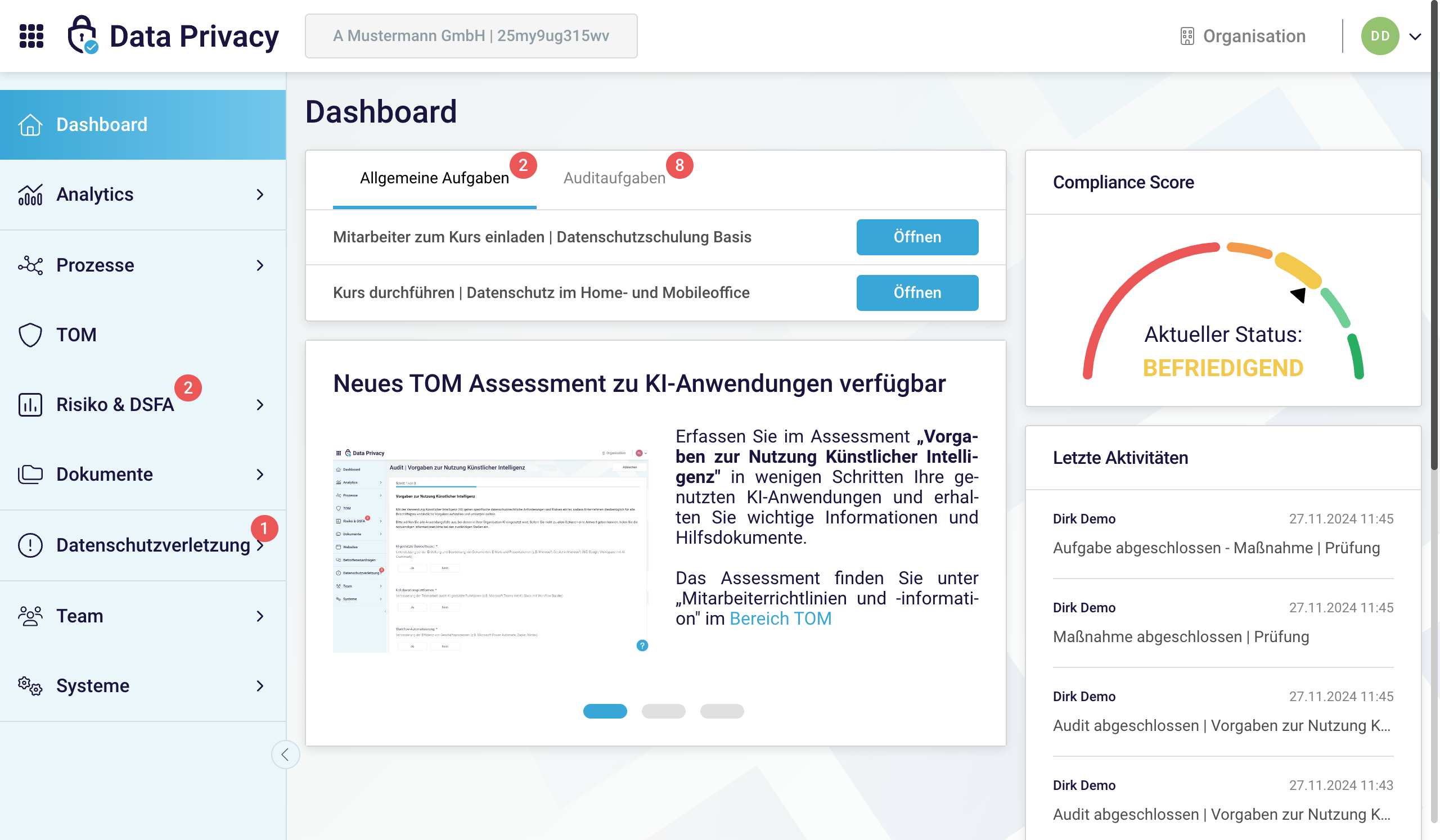Expand the Risiko & DSFA chevron
Image resolution: width=1440 pixels, height=840 pixels.
pos(260,405)
